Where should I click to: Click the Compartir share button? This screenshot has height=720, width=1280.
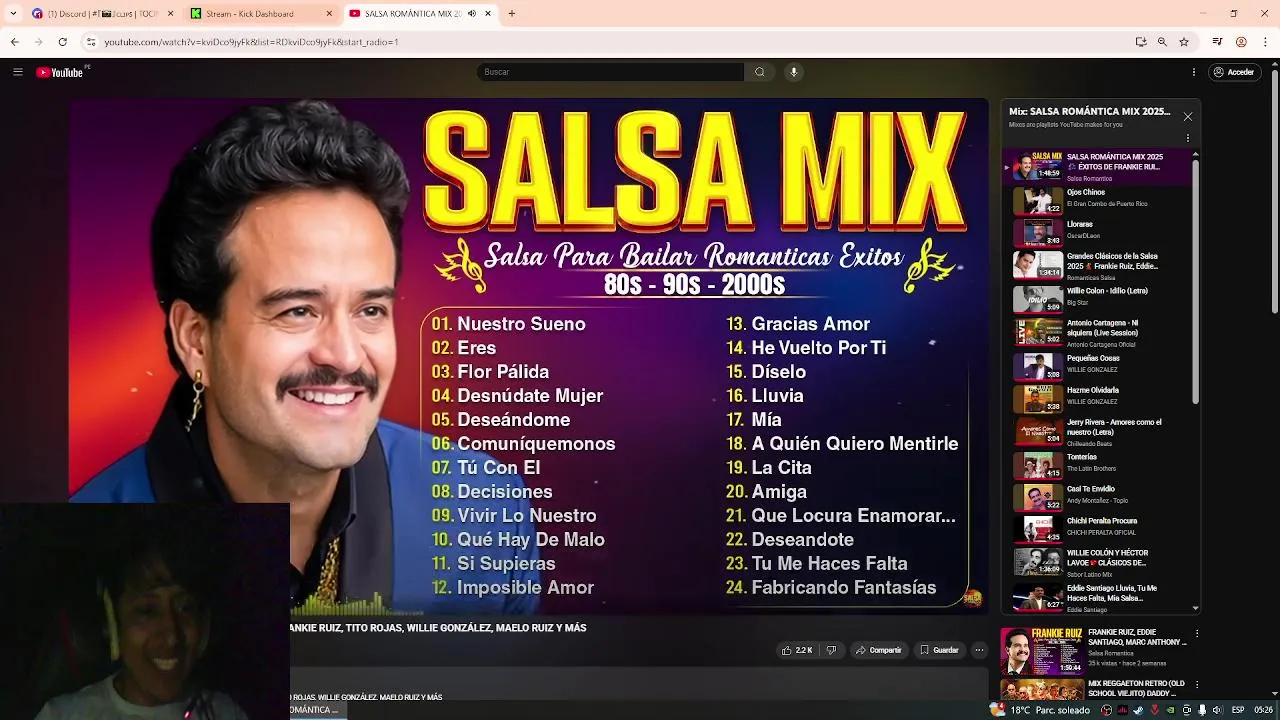coord(879,650)
